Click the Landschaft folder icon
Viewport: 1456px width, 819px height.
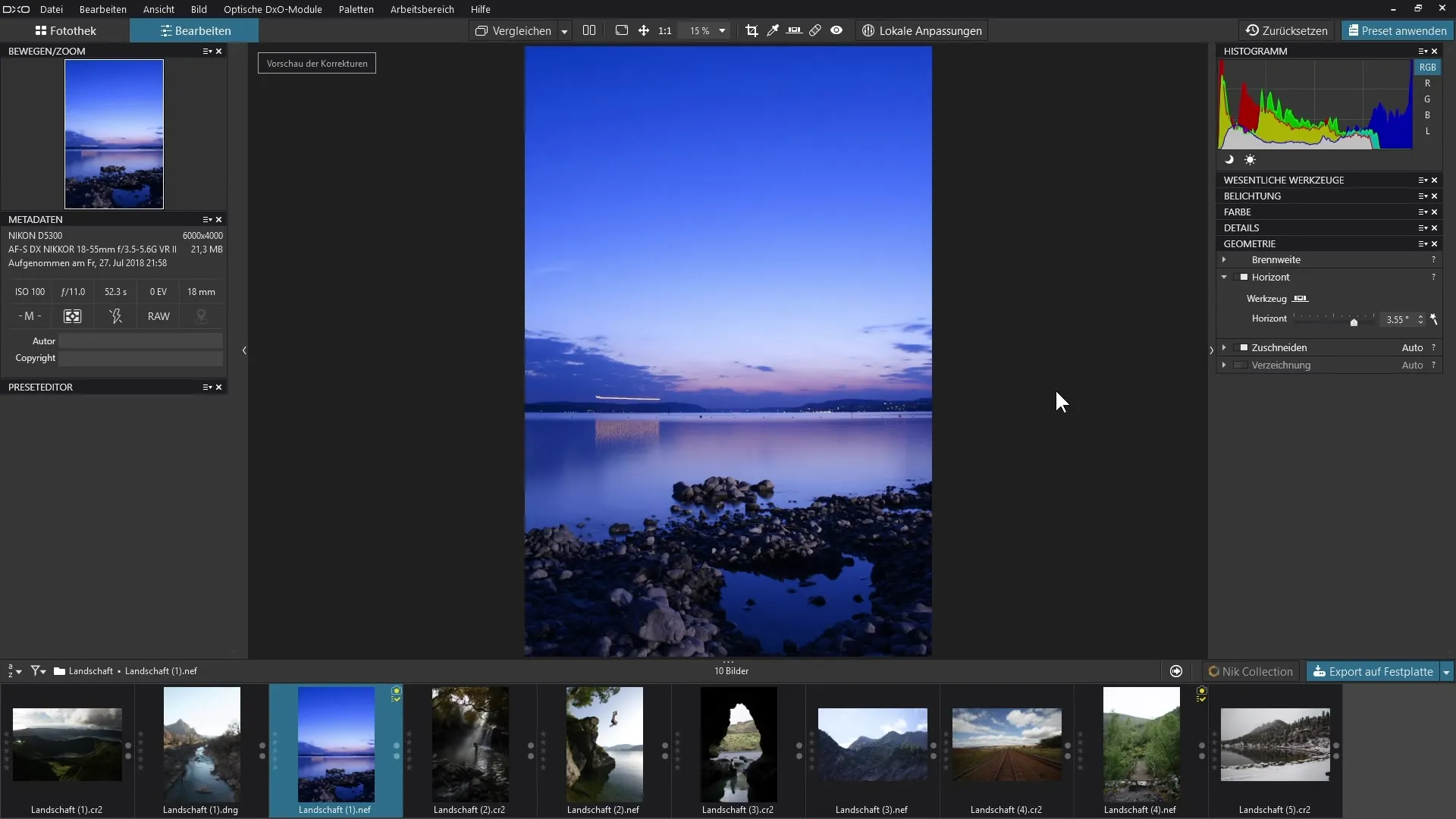pyautogui.click(x=59, y=671)
